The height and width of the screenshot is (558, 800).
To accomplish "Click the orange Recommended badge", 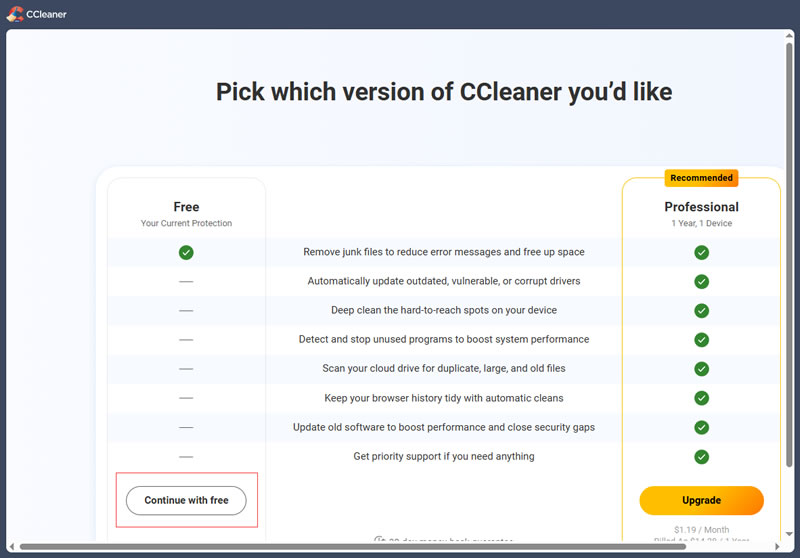I will 701,178.
